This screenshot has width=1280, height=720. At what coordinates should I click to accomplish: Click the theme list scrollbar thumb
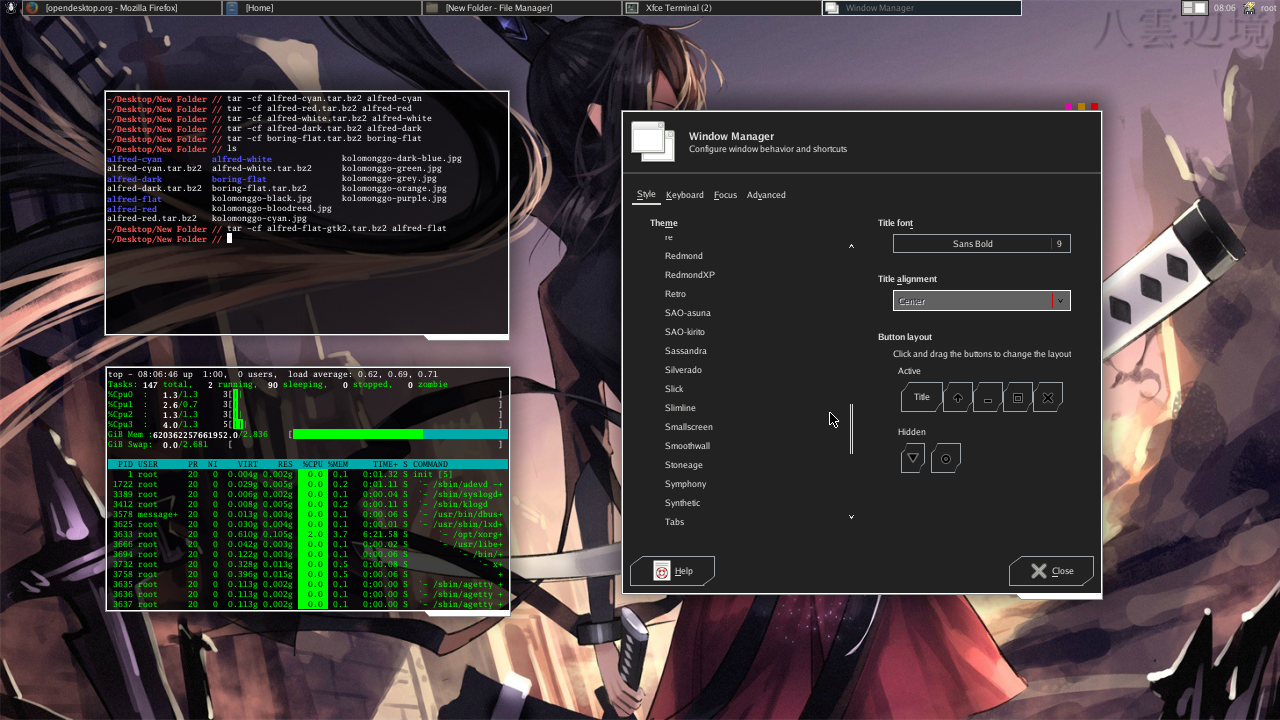pyautogui.click(x=852, y=429)
